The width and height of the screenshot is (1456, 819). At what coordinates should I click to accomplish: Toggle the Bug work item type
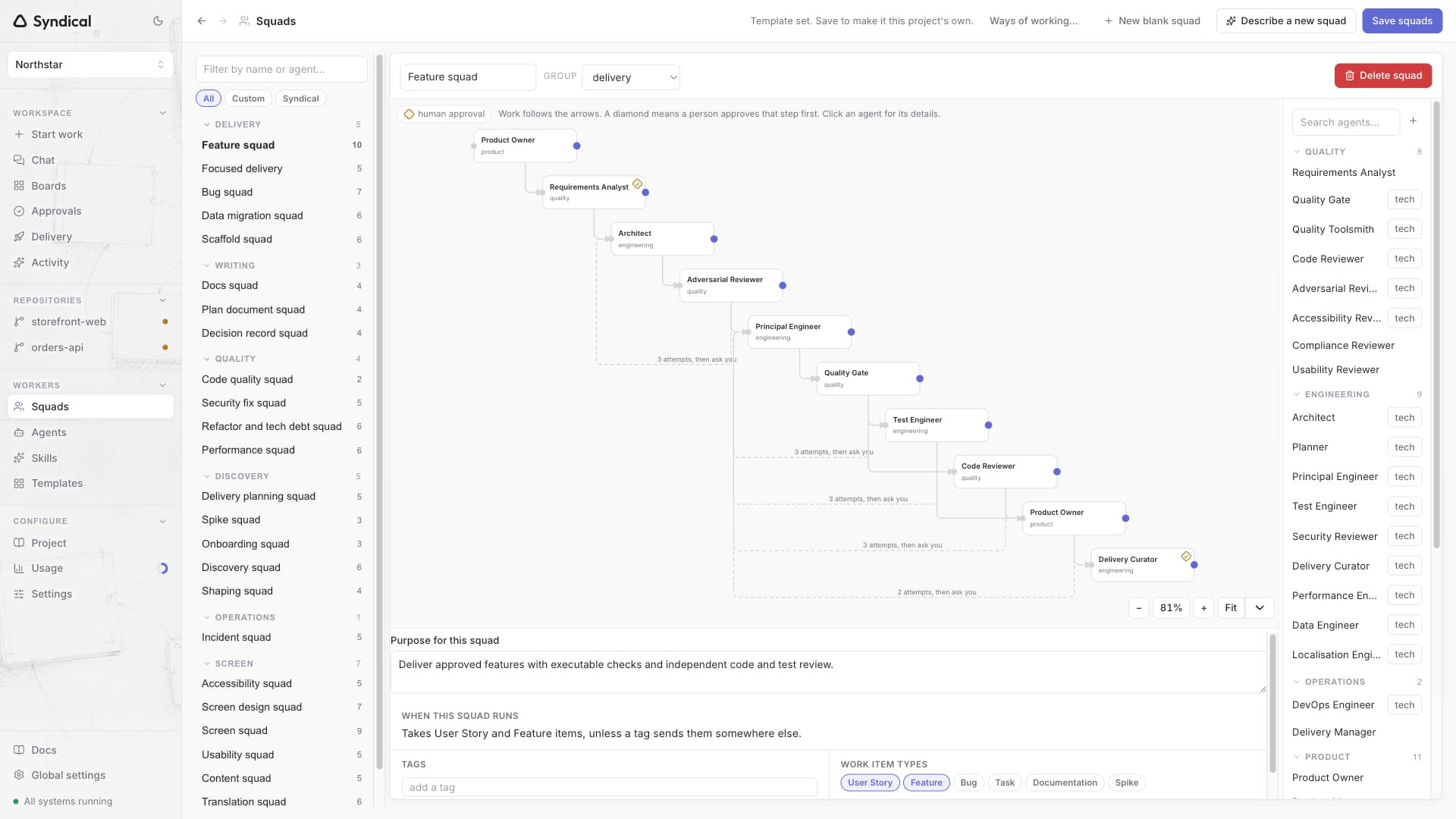[968, 783]
